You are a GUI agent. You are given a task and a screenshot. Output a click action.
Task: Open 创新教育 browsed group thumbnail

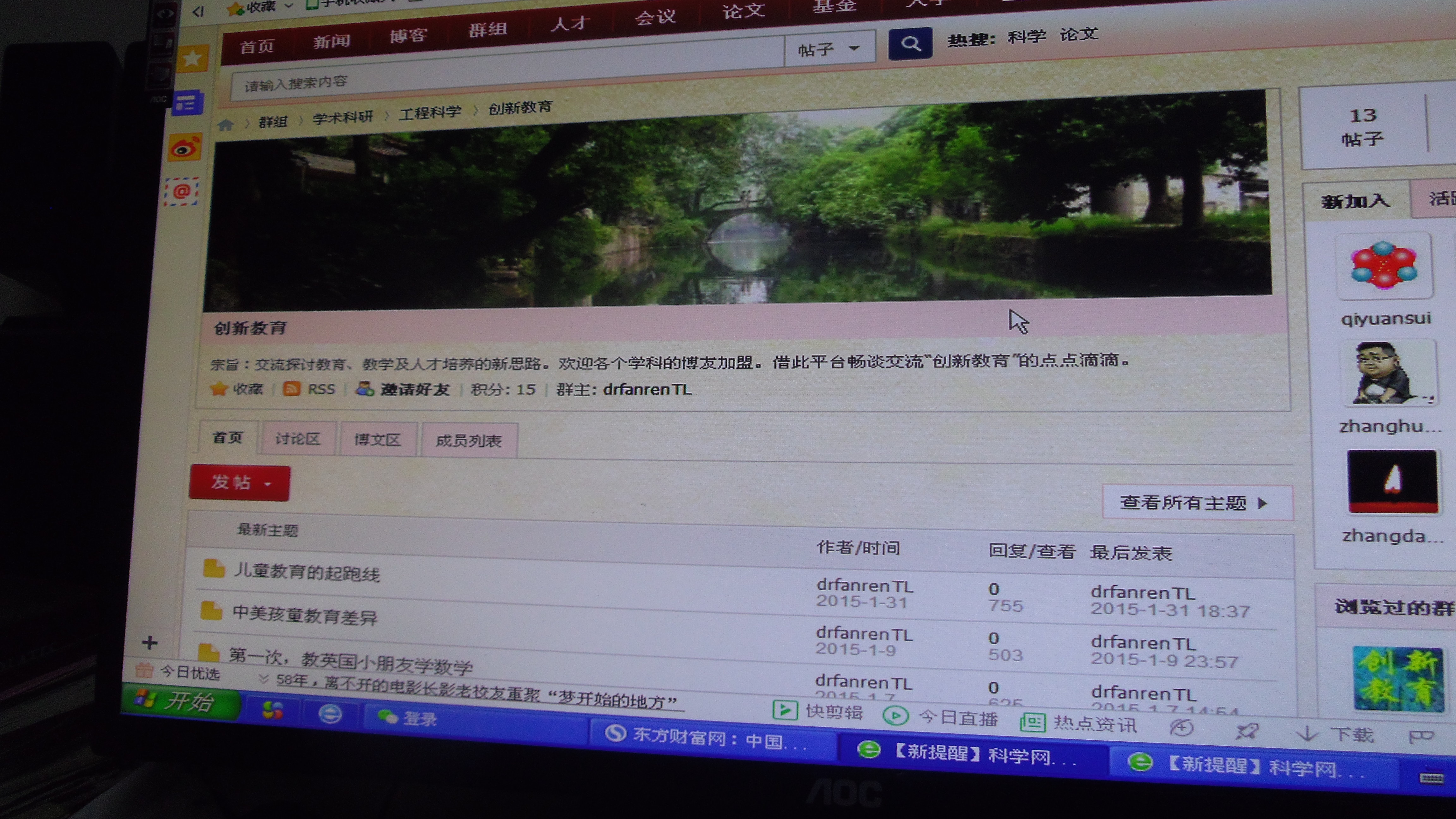click(x=1399, y=678)
